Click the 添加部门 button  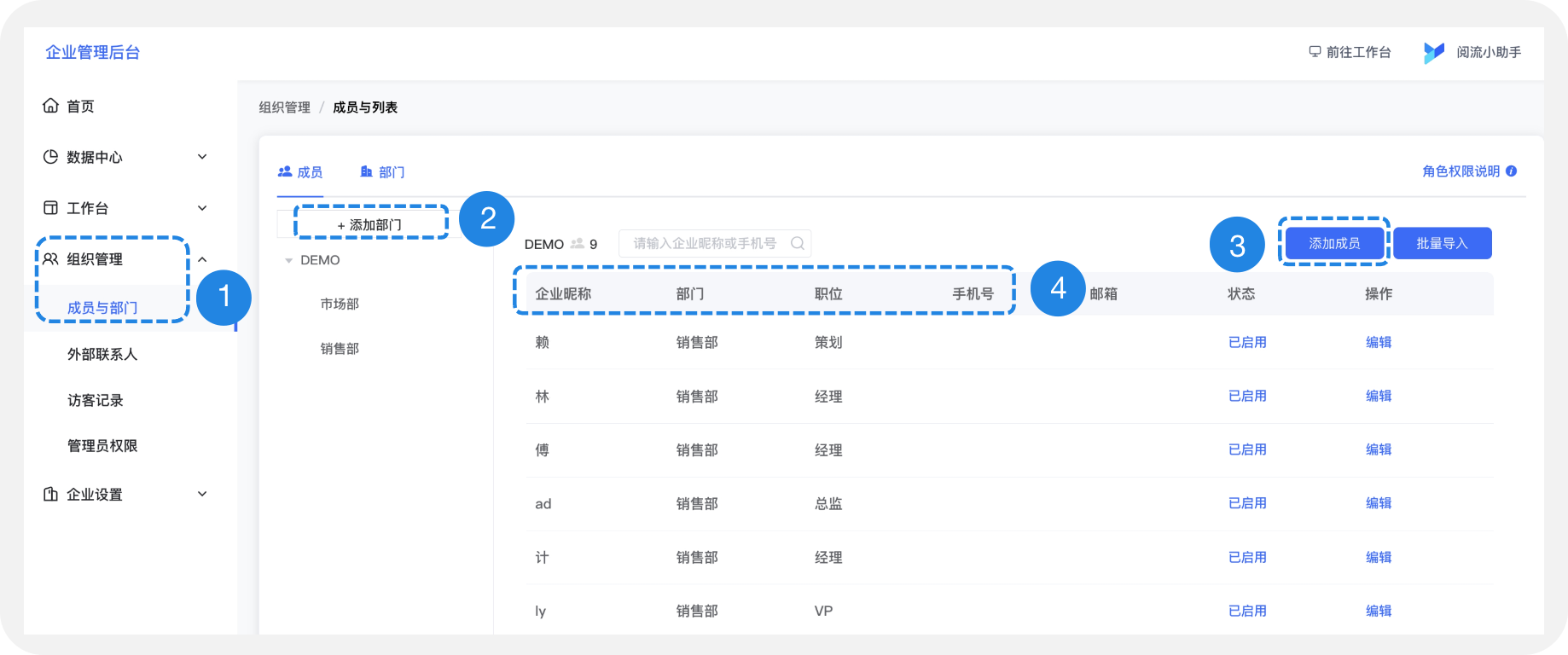tap(371, 224)
